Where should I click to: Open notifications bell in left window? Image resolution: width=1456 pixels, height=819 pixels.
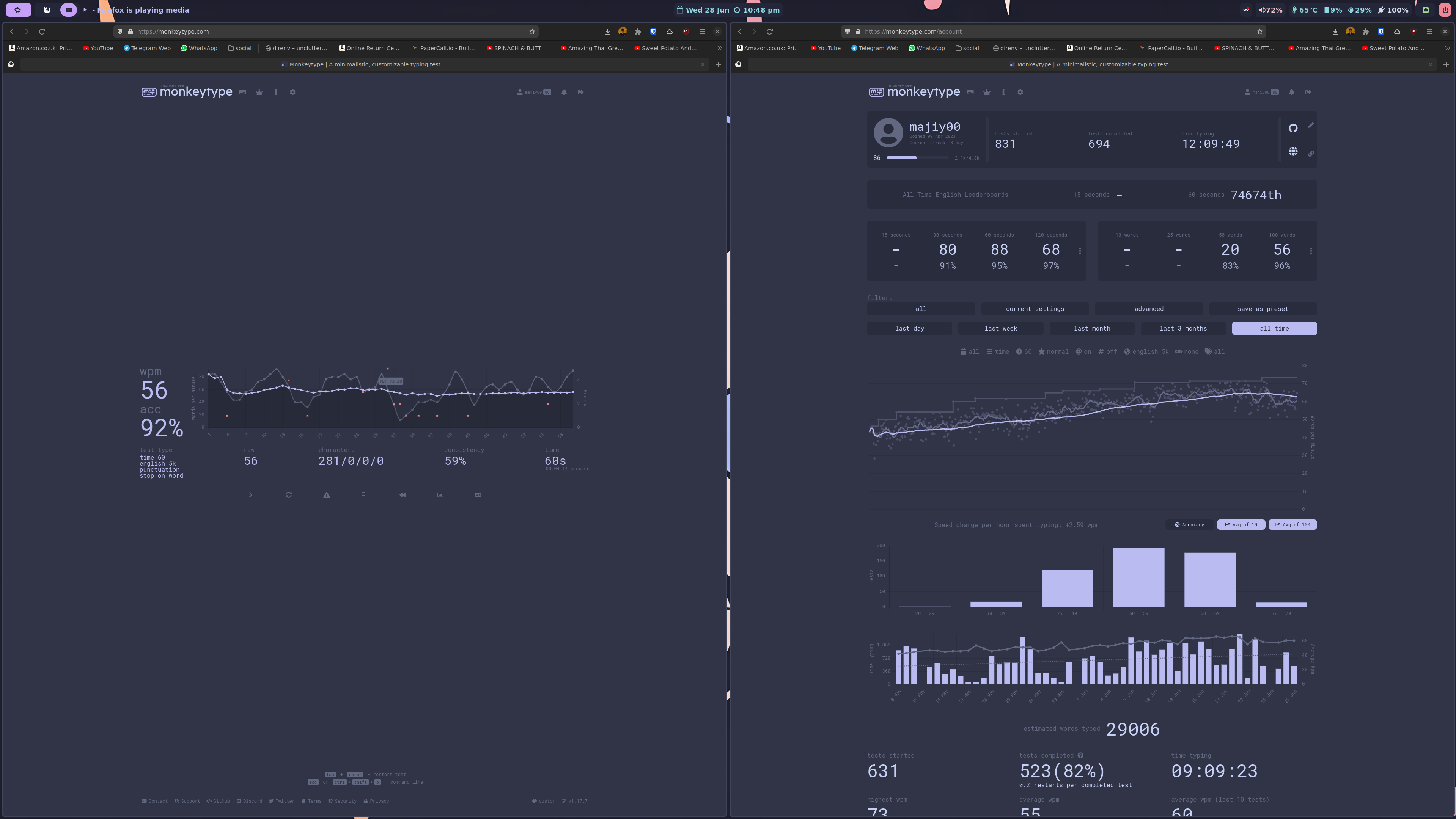click(x=564, y=92)
